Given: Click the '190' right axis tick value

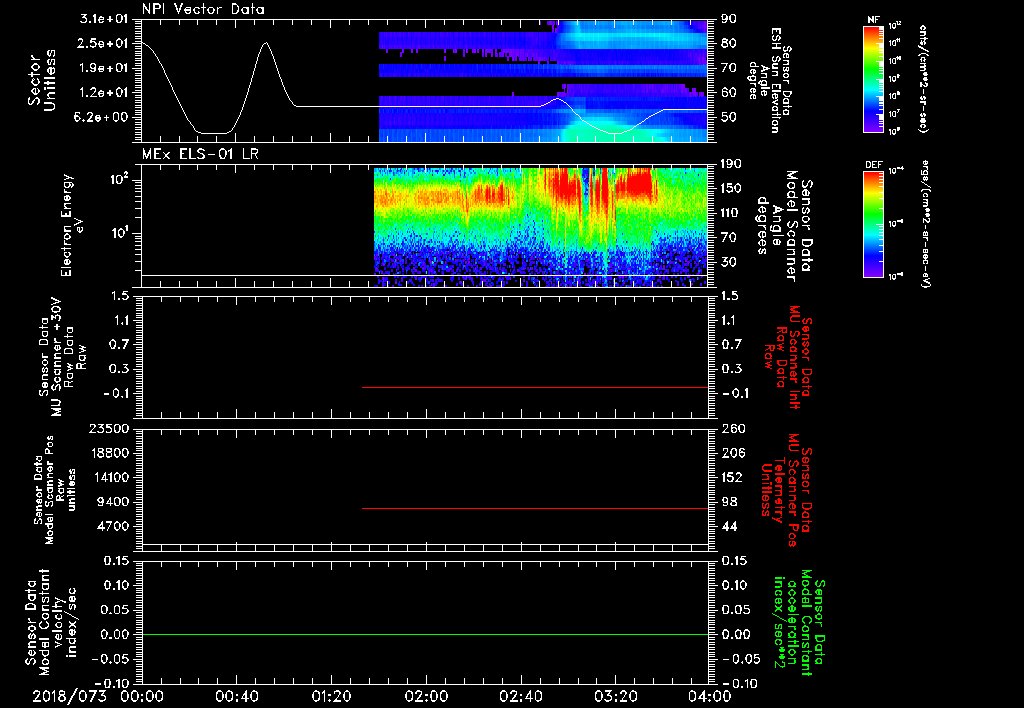Looking at the screenshot, I should click(733, 163).
